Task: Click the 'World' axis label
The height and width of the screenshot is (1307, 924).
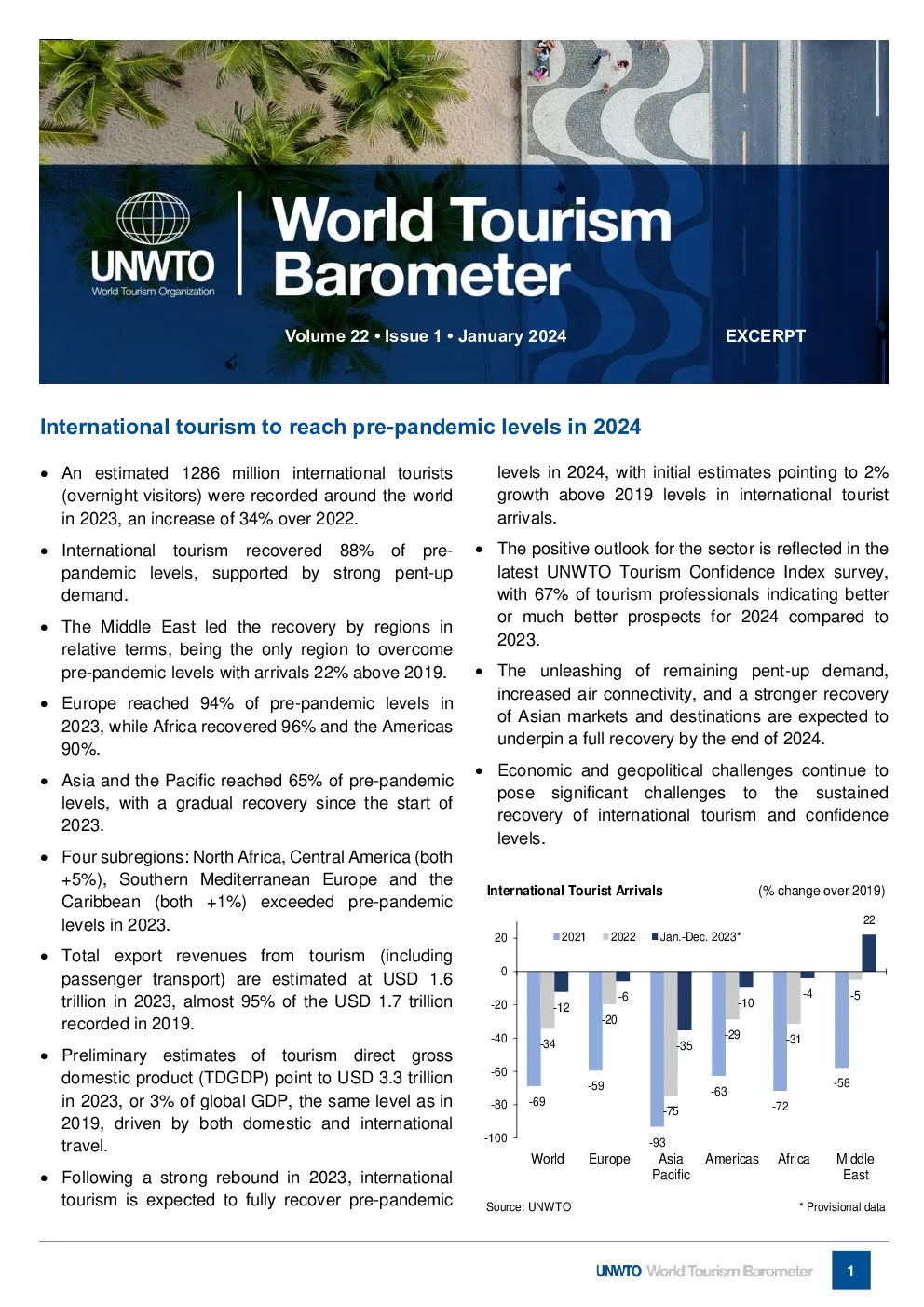Action: (548, 1159)
